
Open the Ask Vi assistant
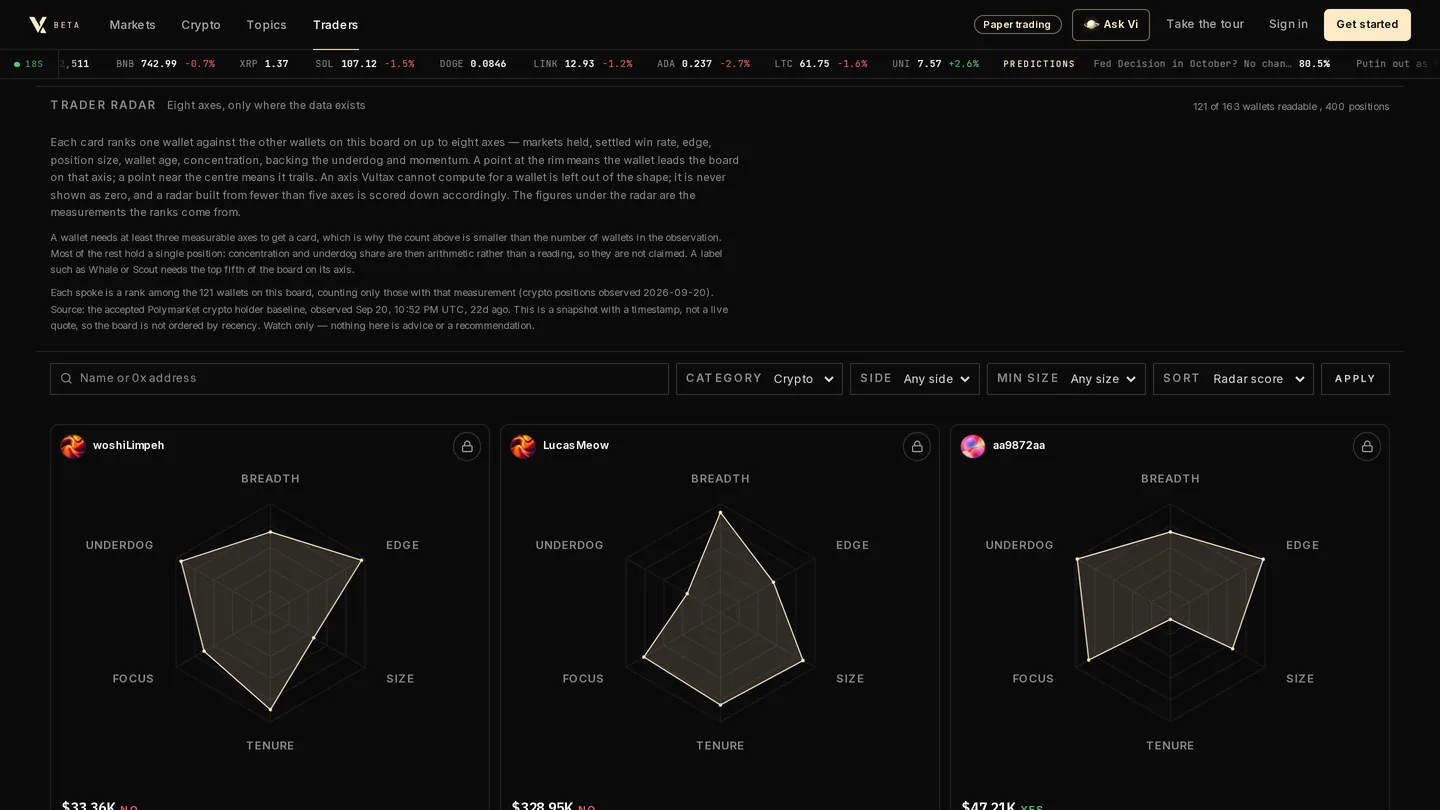[1111, 25]
